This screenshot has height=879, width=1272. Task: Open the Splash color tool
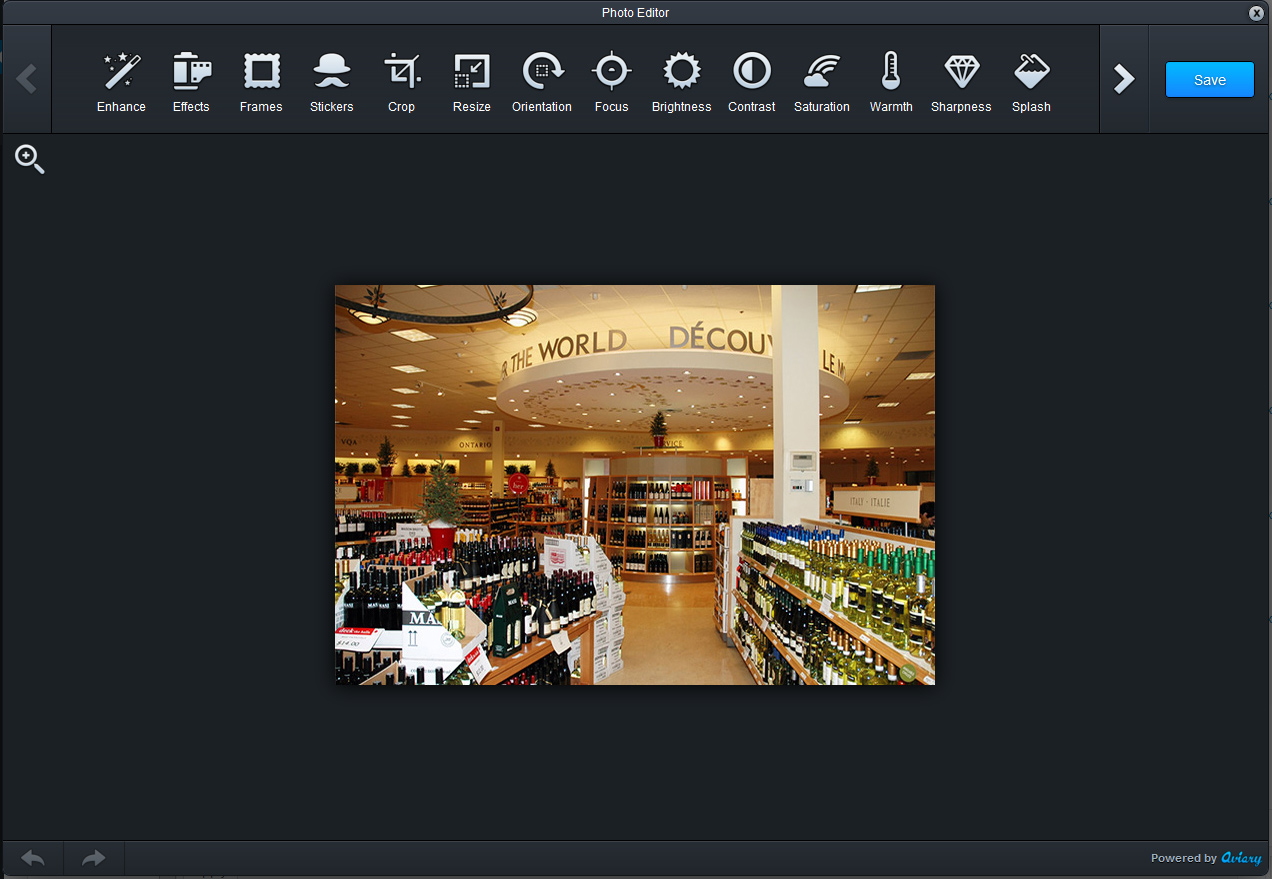[x=1031, y=81]
